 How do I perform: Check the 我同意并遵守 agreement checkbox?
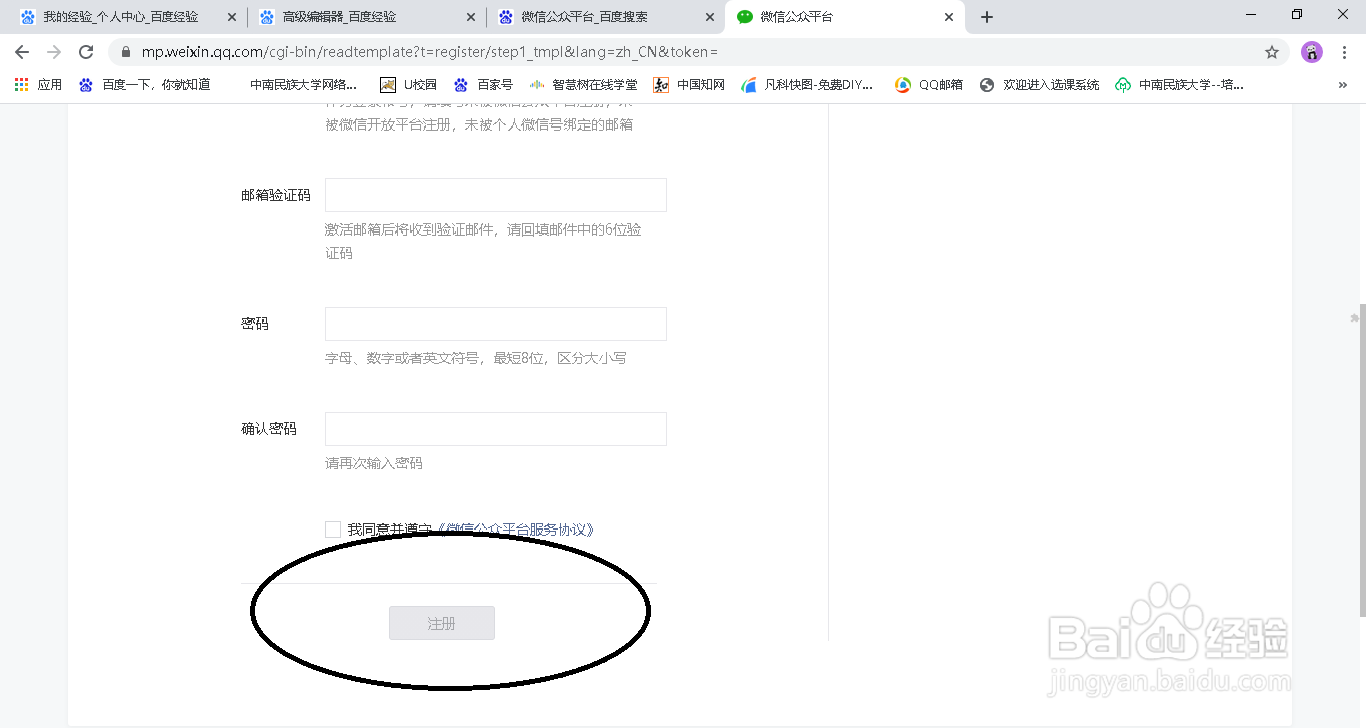pyautogui.click(x=333, y=528)
